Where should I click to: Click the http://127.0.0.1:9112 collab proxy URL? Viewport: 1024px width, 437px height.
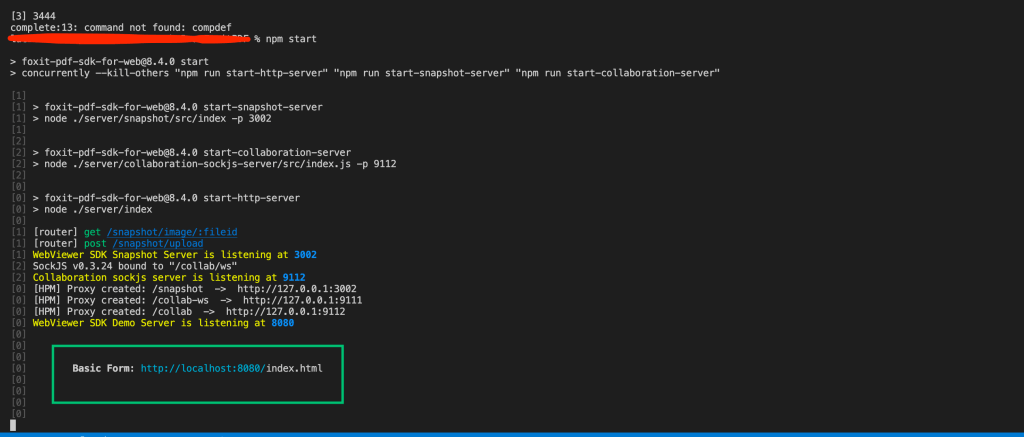pos(285,312)
